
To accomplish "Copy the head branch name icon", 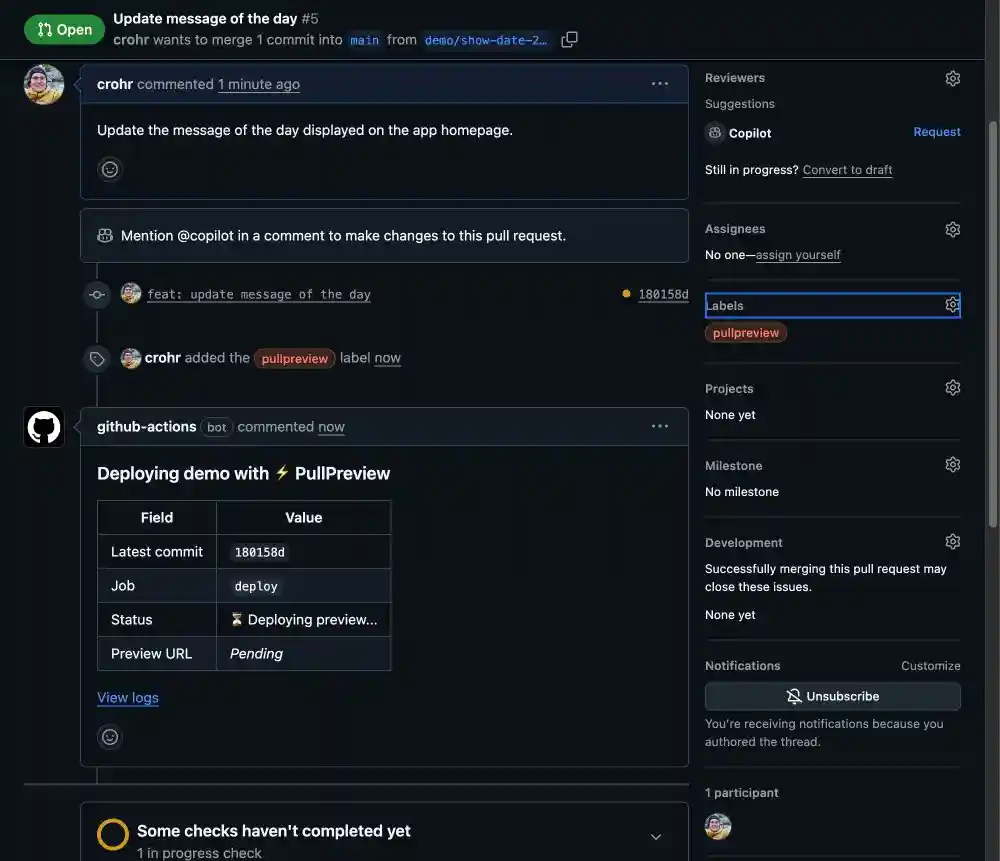I will click(569, 40).
